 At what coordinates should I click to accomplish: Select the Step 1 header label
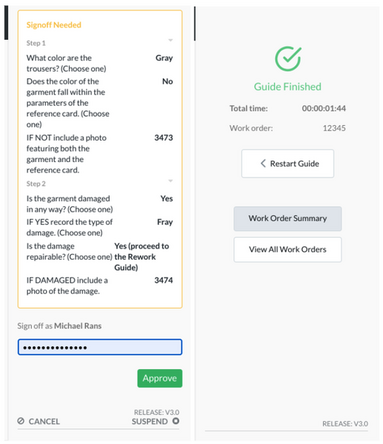[x=36, y=43]
